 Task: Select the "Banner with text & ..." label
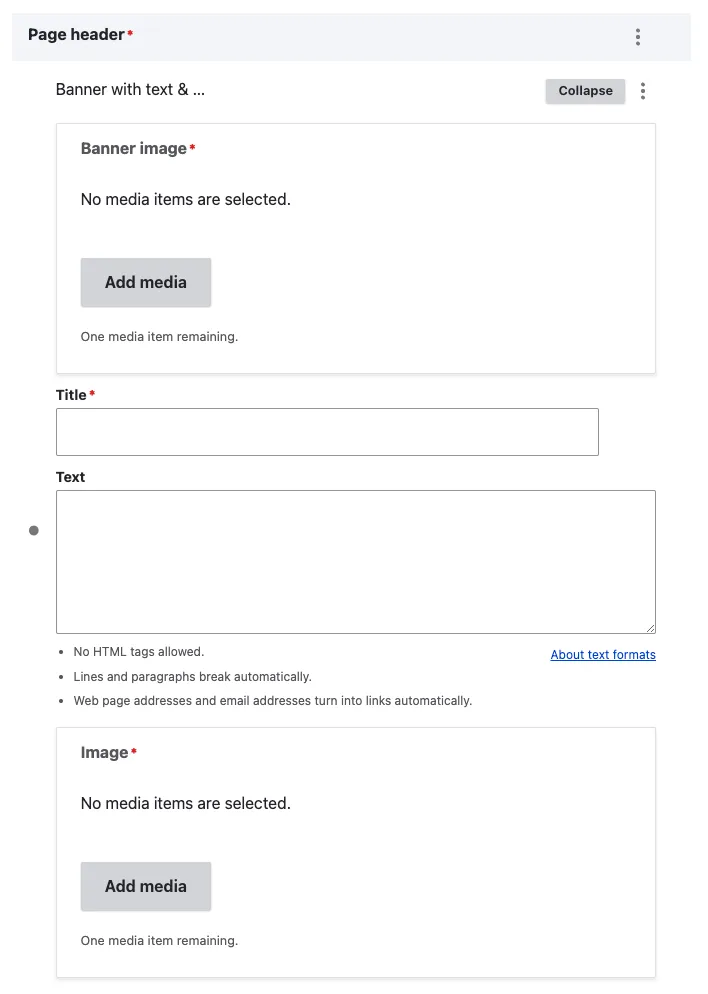click(x=130, y=90)
